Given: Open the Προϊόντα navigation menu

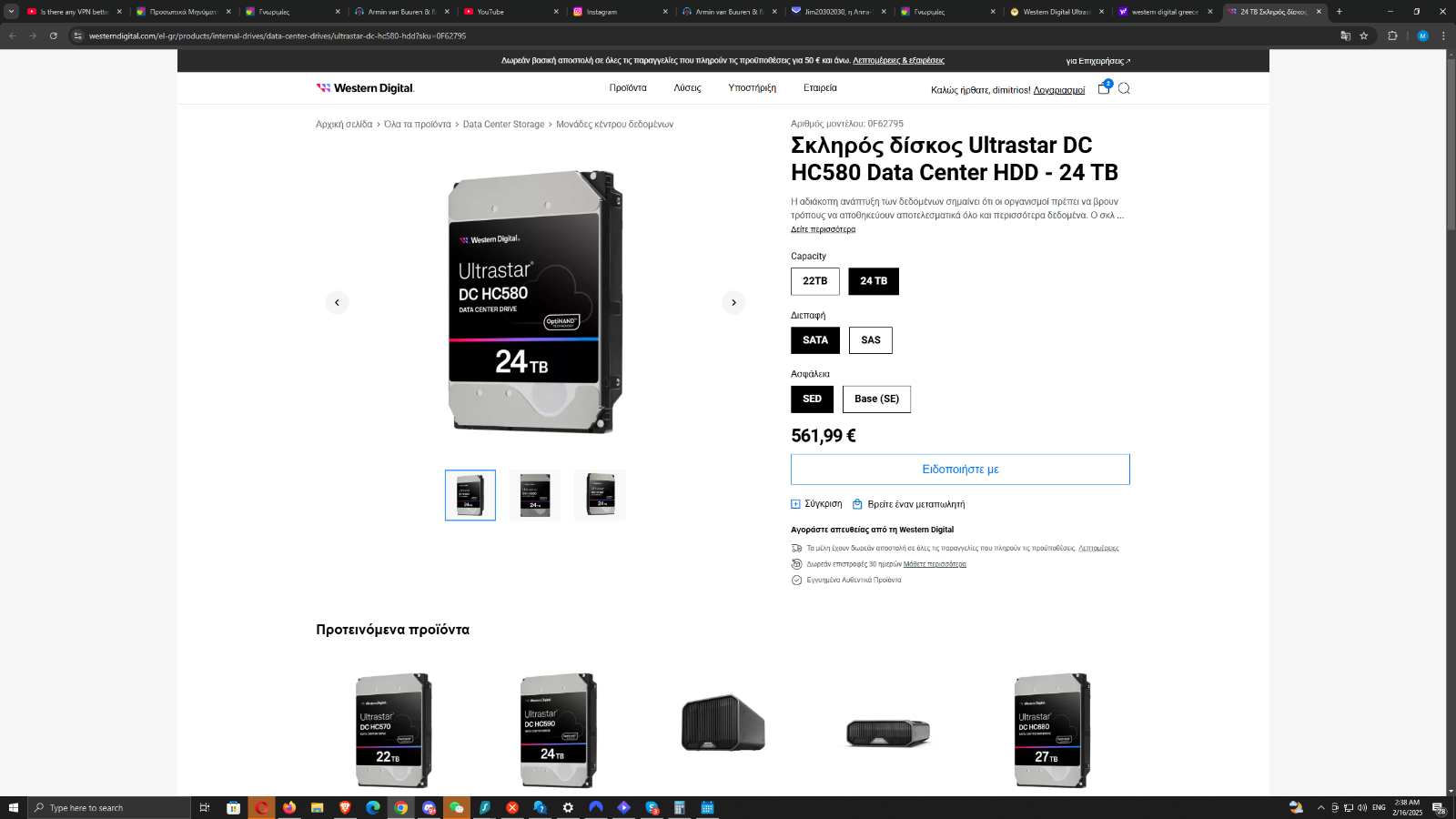Looking at the screenshot, I should click(628, 88).
